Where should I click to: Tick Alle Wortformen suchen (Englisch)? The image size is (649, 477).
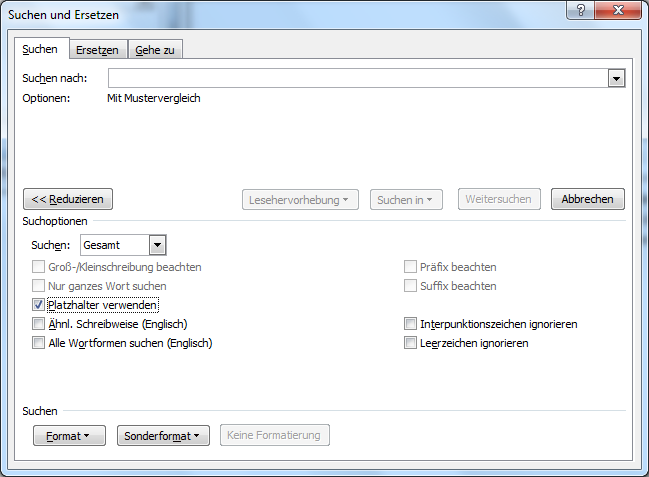pos(39,343)
